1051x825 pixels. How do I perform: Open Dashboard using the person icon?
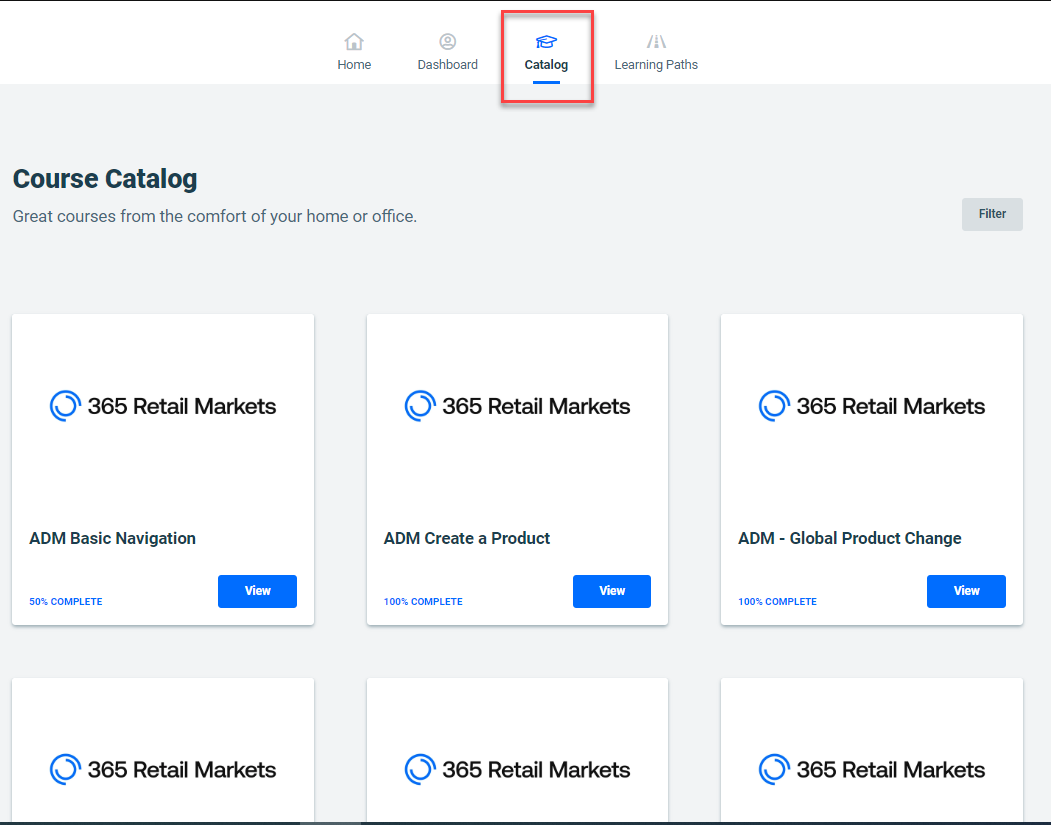(448, 42)
